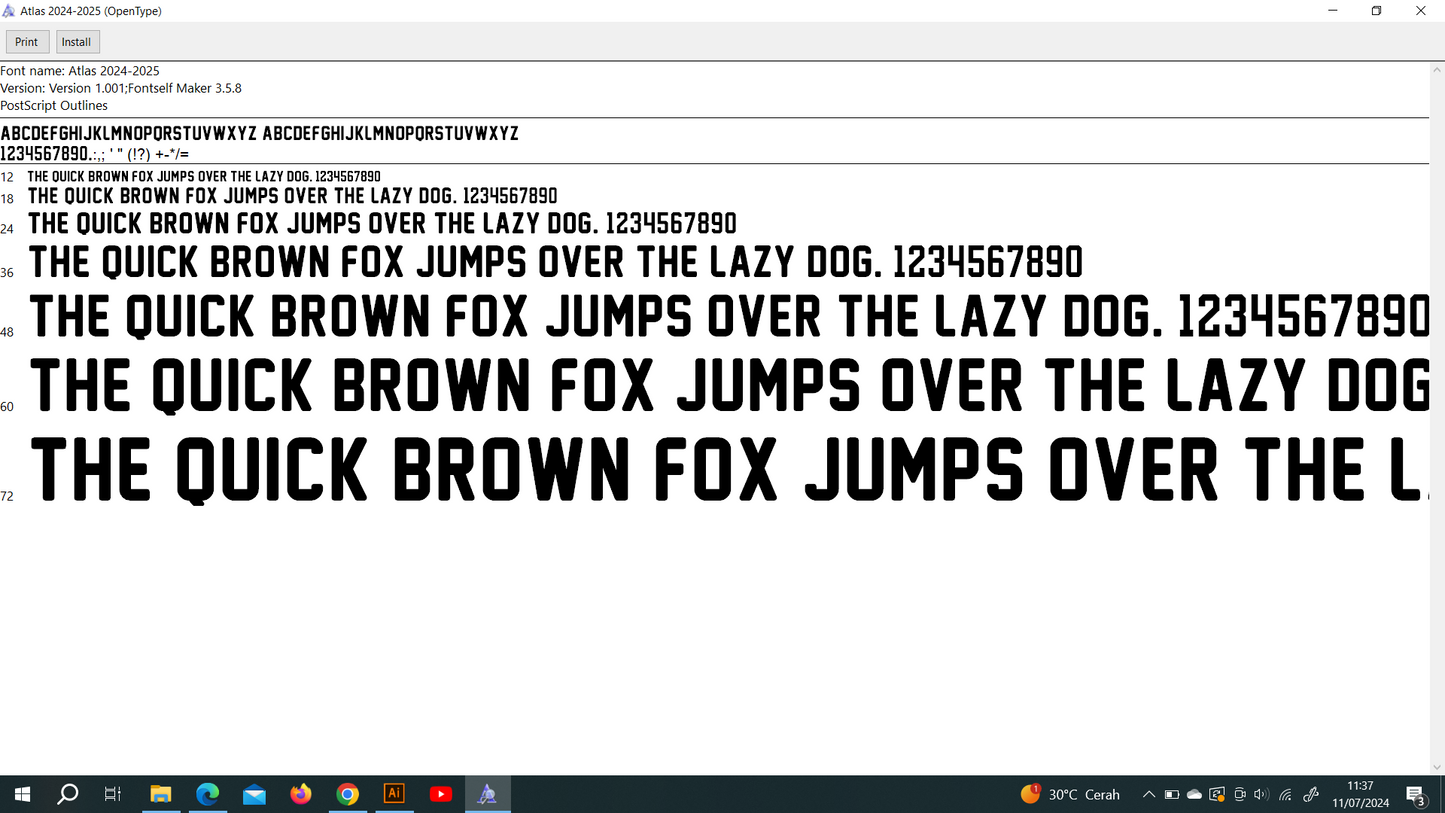This screenshot has height=813, width=1445.
Task: Launch Microsoft Edge from the taskbar
Action: point(208,794)
